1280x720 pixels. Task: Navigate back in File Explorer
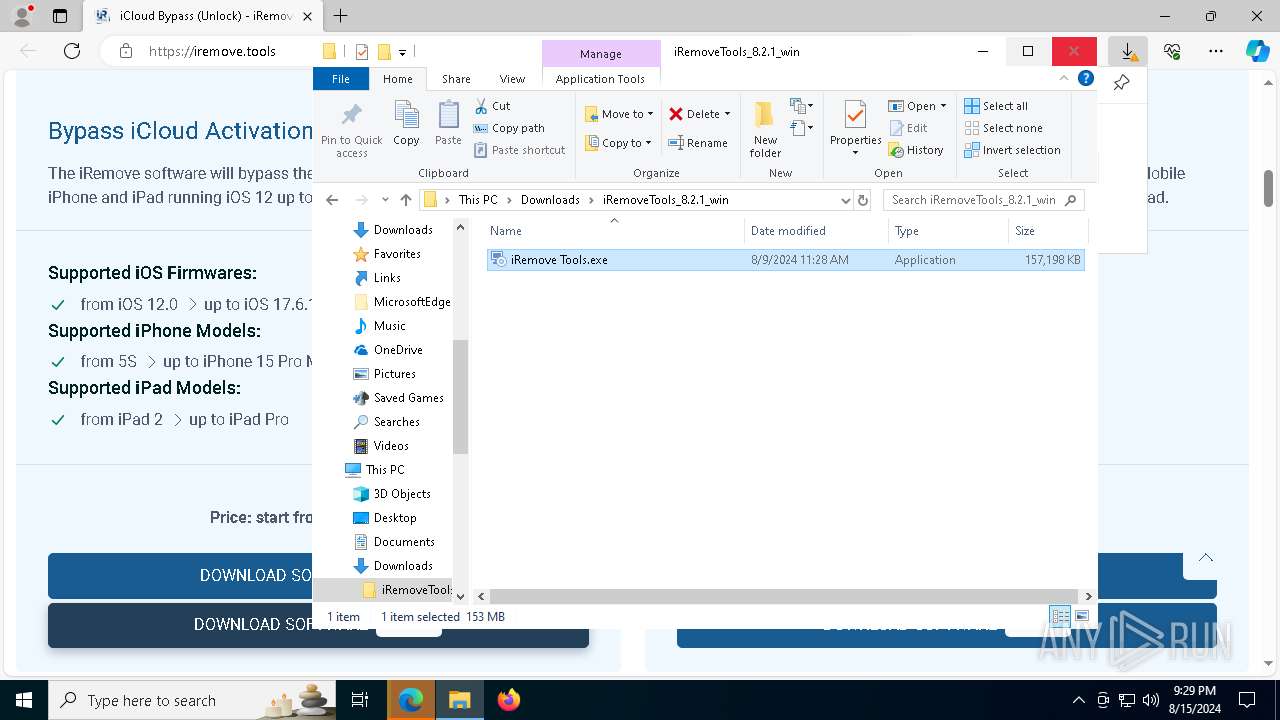(x=333, y=200)
